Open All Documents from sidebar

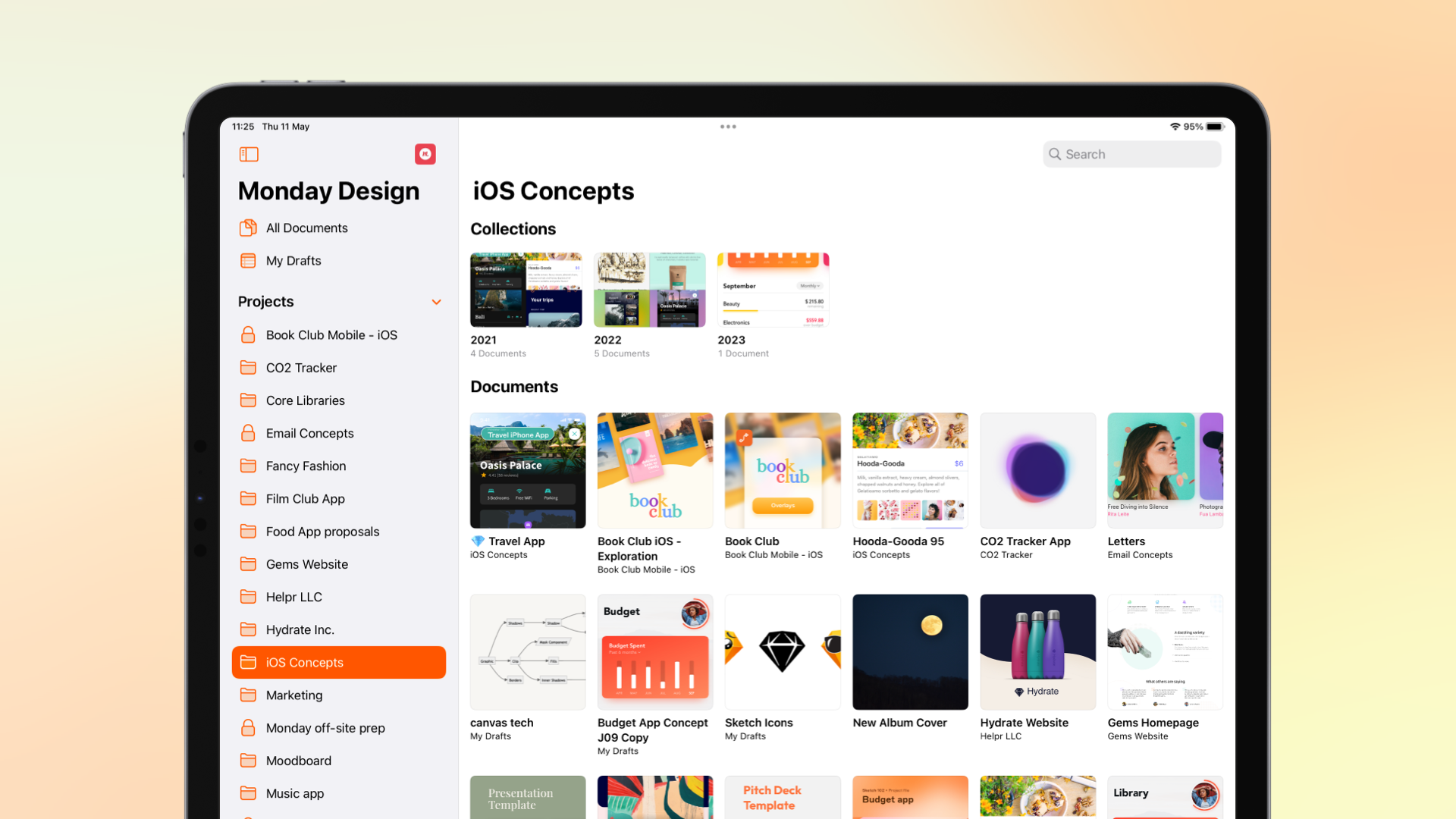[x=306, y=228]
